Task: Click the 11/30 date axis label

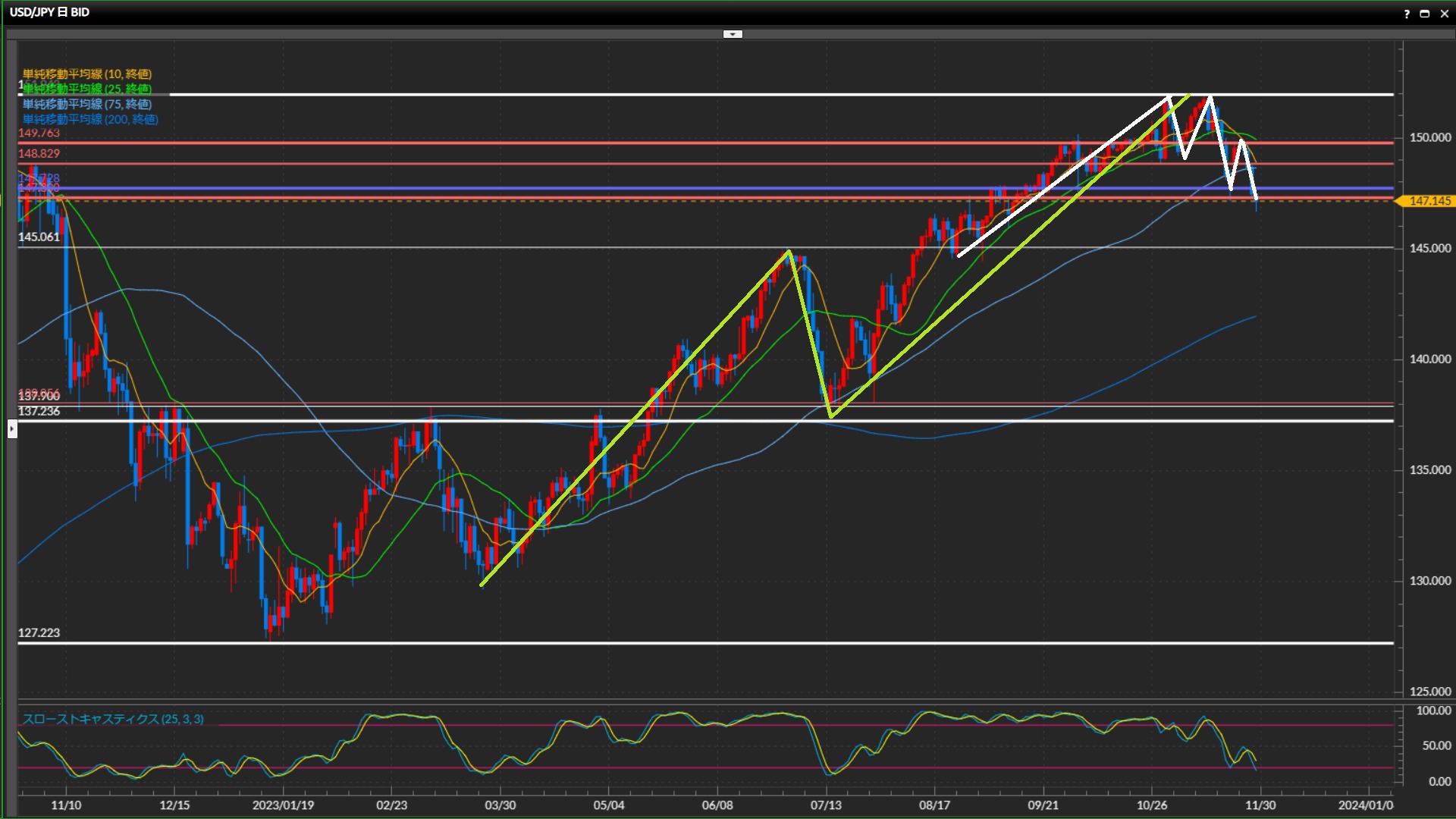Action: point(1260,805)
